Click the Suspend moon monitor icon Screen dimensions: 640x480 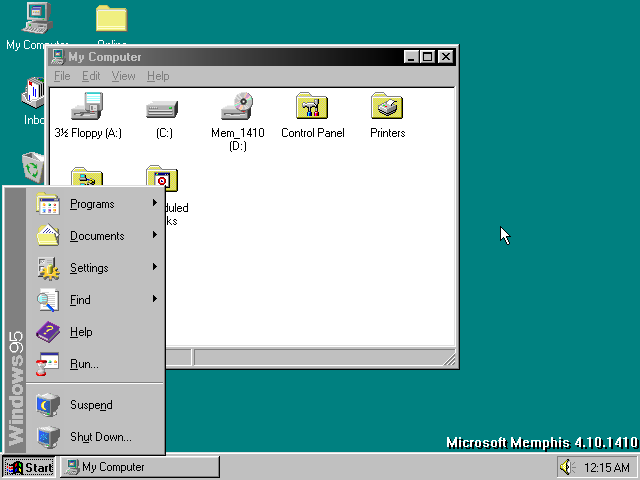[48, 404]
